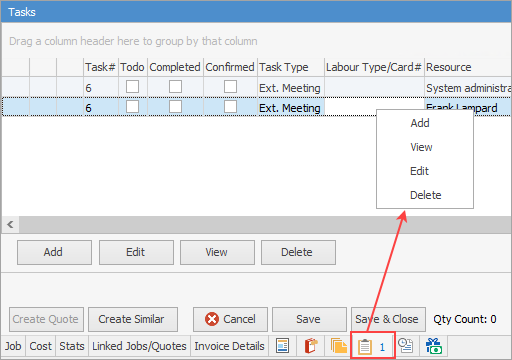Click the Cancel button
Screen dimensions: 512x360
click(230, 319)
